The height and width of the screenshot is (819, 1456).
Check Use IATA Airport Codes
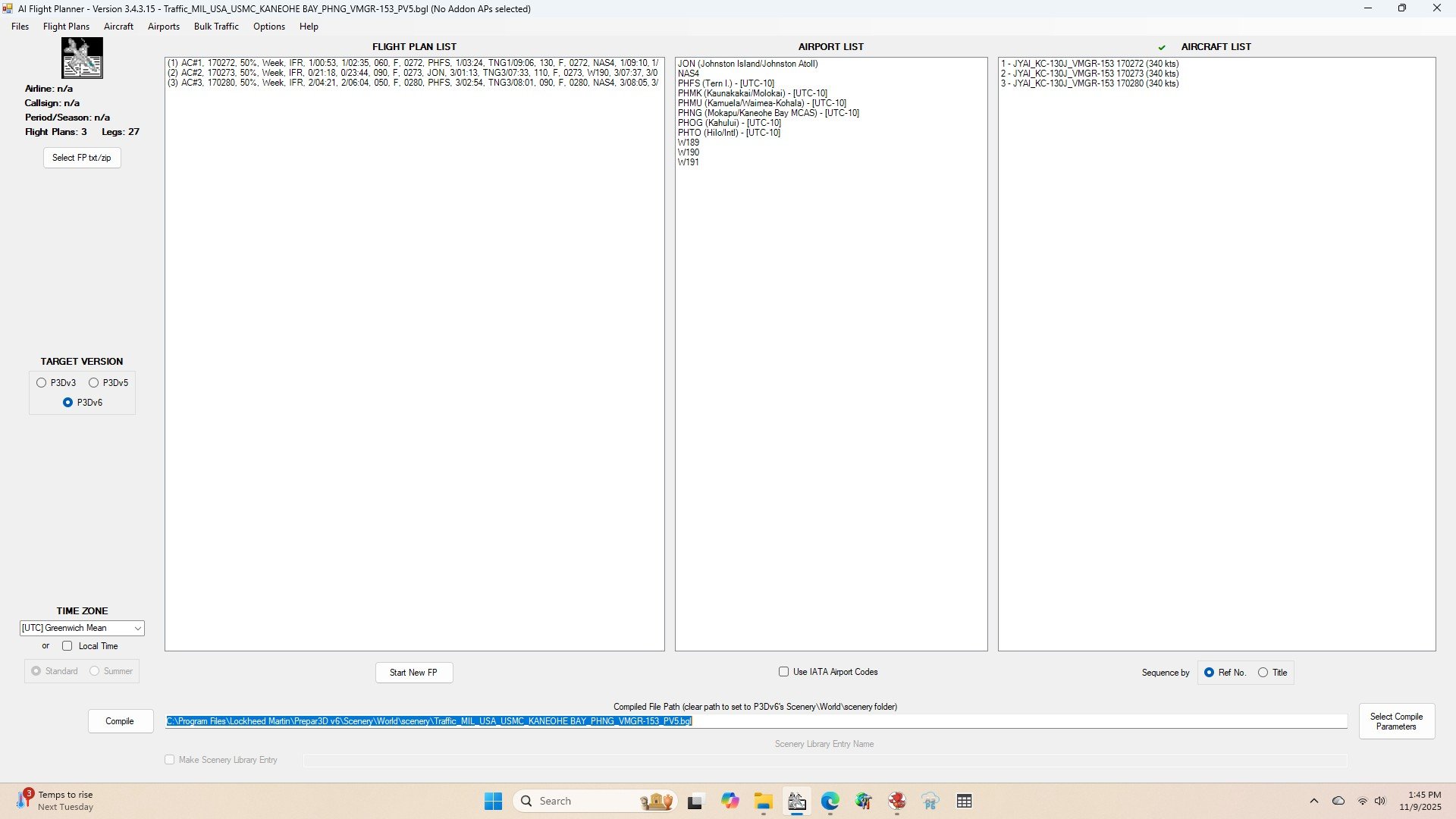tap(783, 672)
